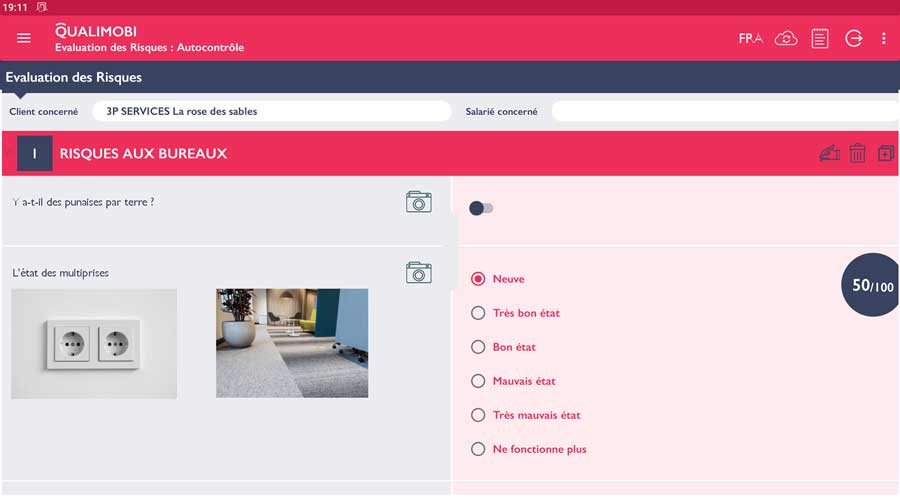Click the 'L'état des multiprises' question text

(60, 273)
